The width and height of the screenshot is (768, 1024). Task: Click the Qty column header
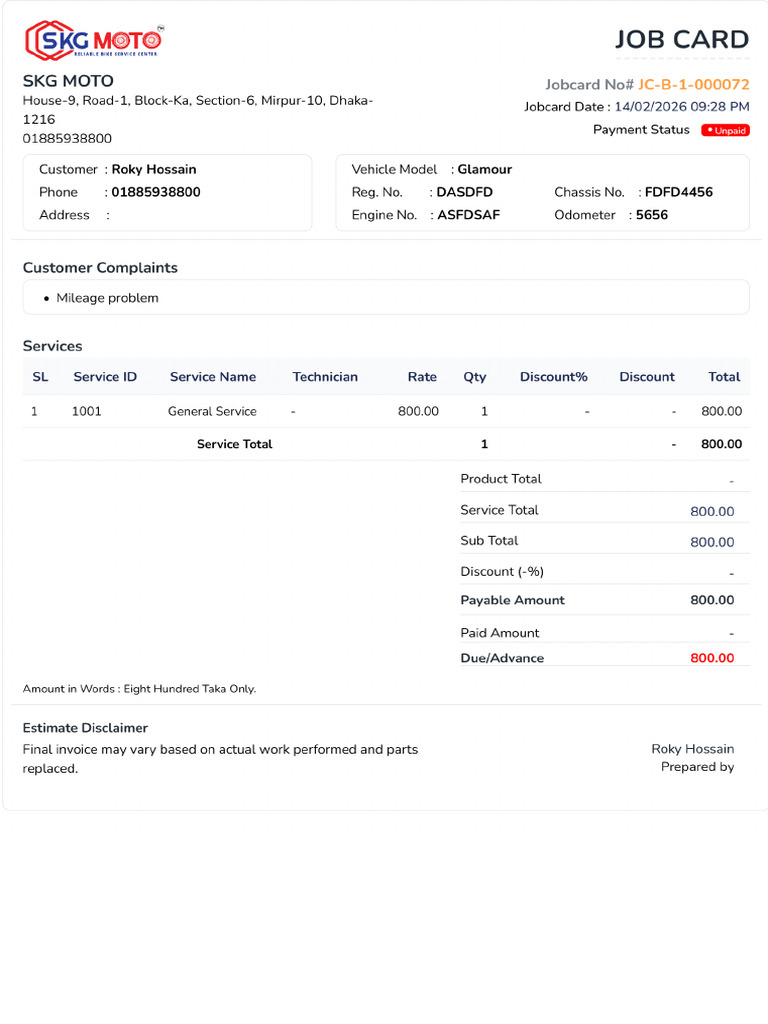coord(475,377)
